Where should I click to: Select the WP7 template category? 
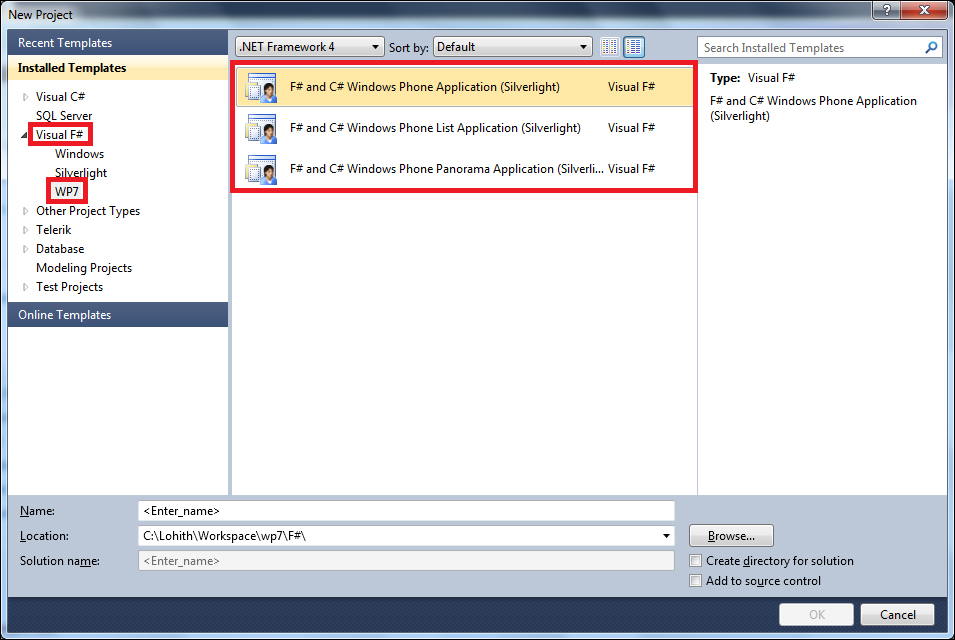pos(66,192)
